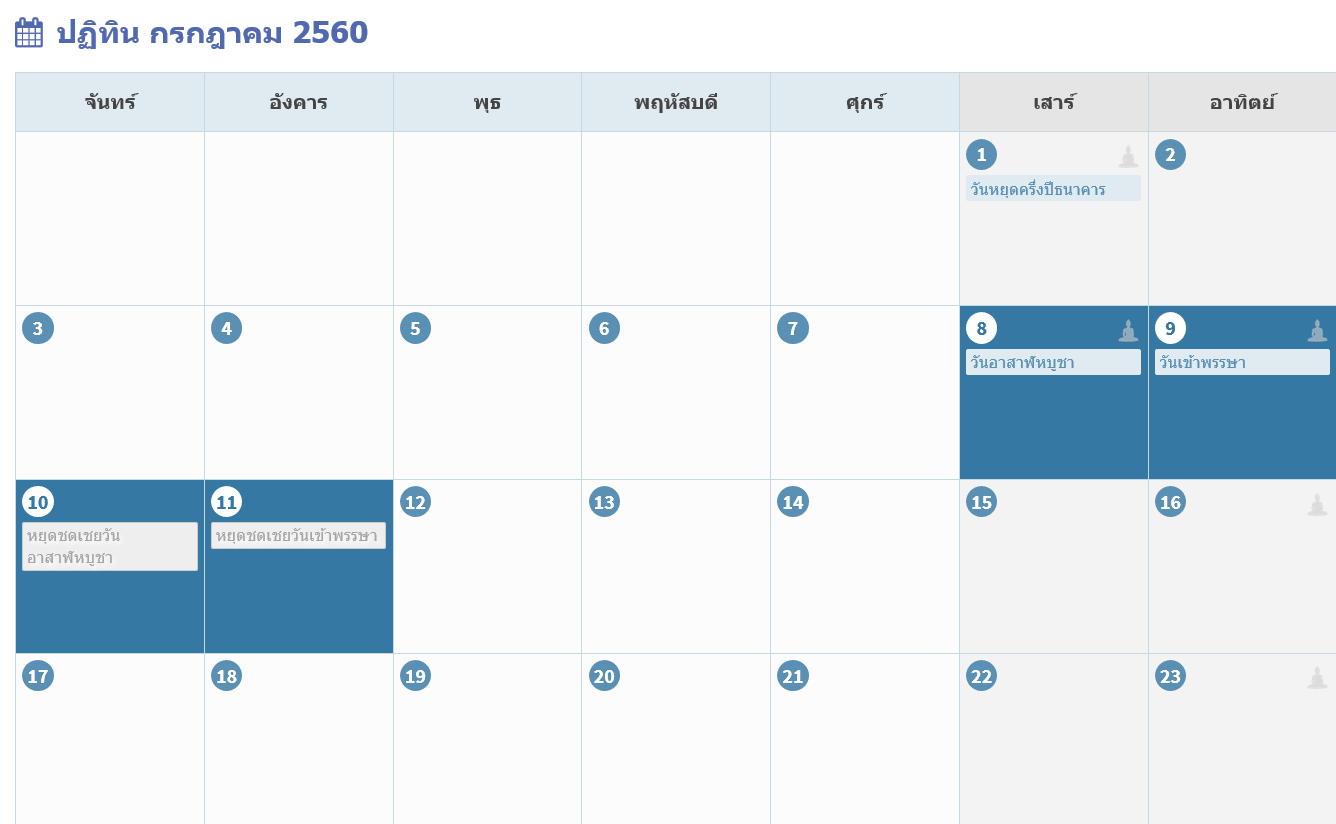
Task: Select the date circle numbered 11
Action: 227,502
